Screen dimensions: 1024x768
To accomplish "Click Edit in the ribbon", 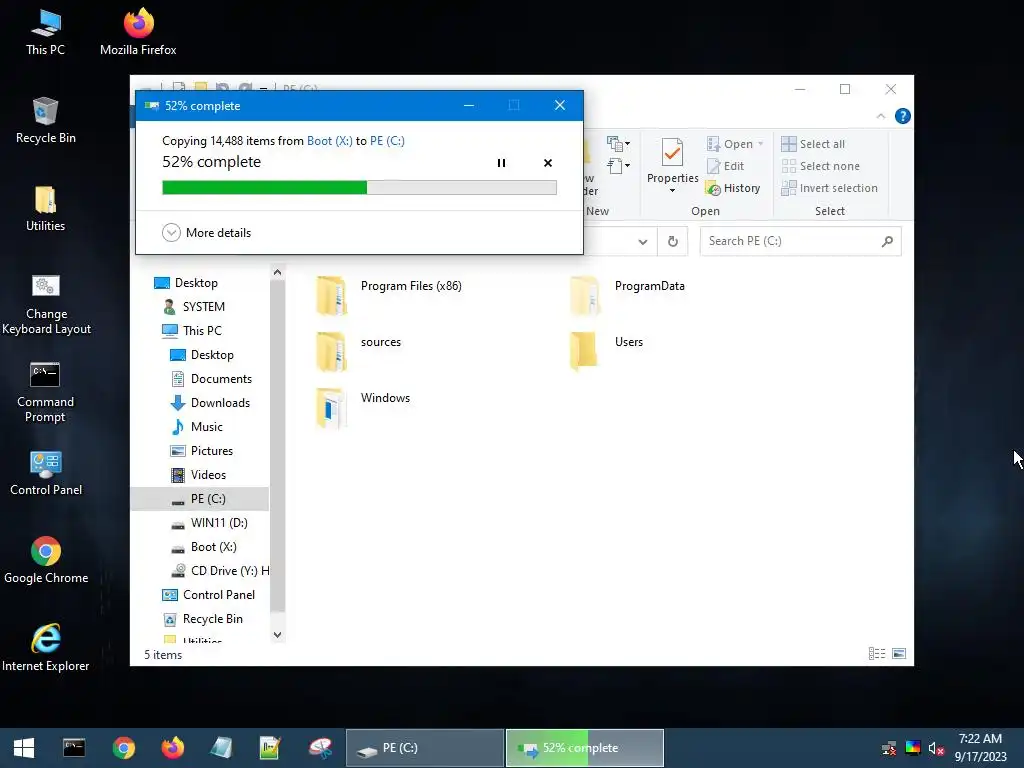I will point(726,166).
